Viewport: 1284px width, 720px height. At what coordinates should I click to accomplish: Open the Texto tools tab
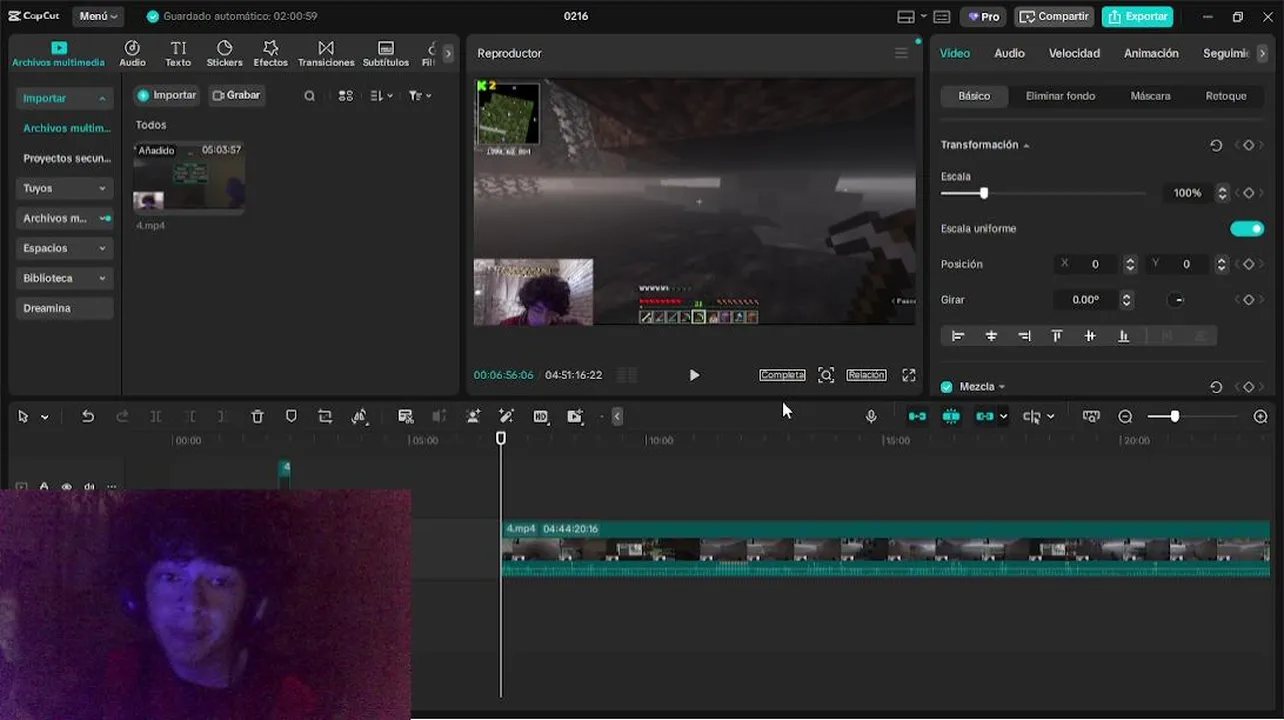click(178, 54)
